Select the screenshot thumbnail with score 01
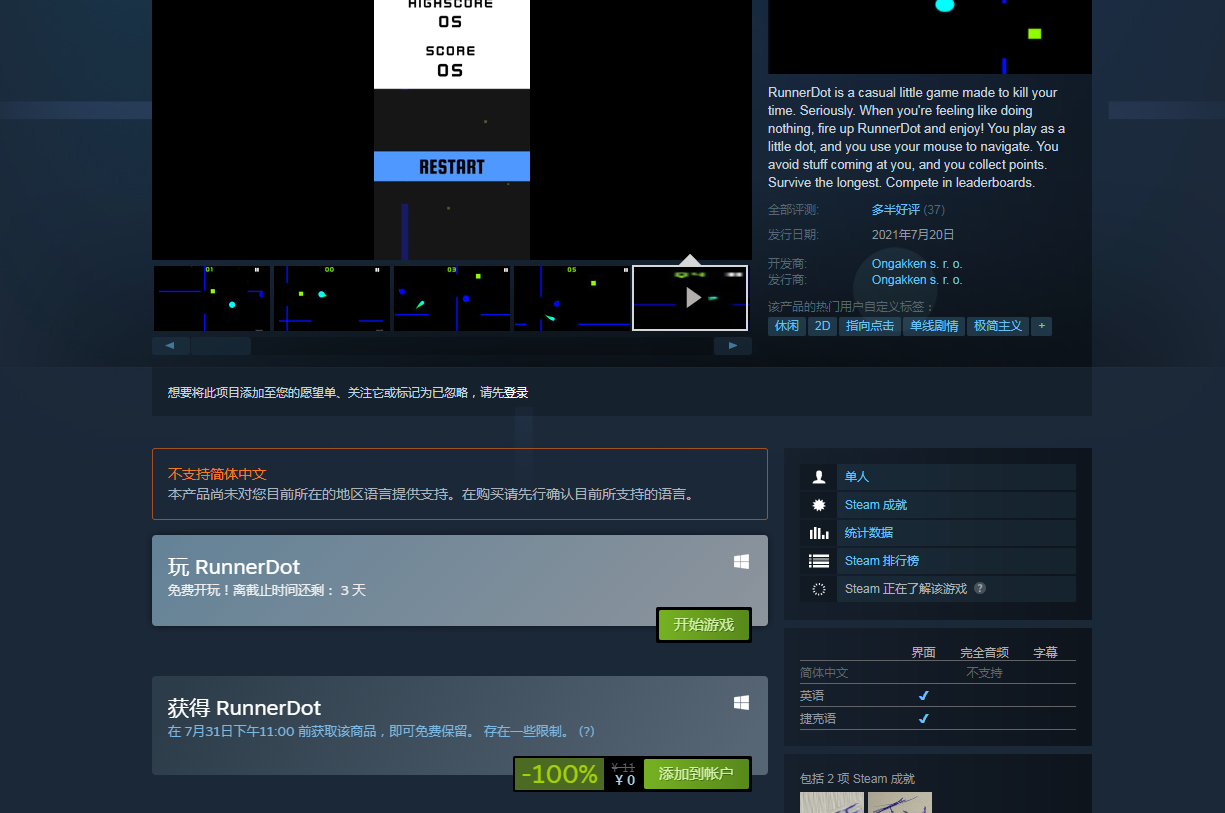The width and height of the screenshot is (1225, 813). [x=212, y=298]
